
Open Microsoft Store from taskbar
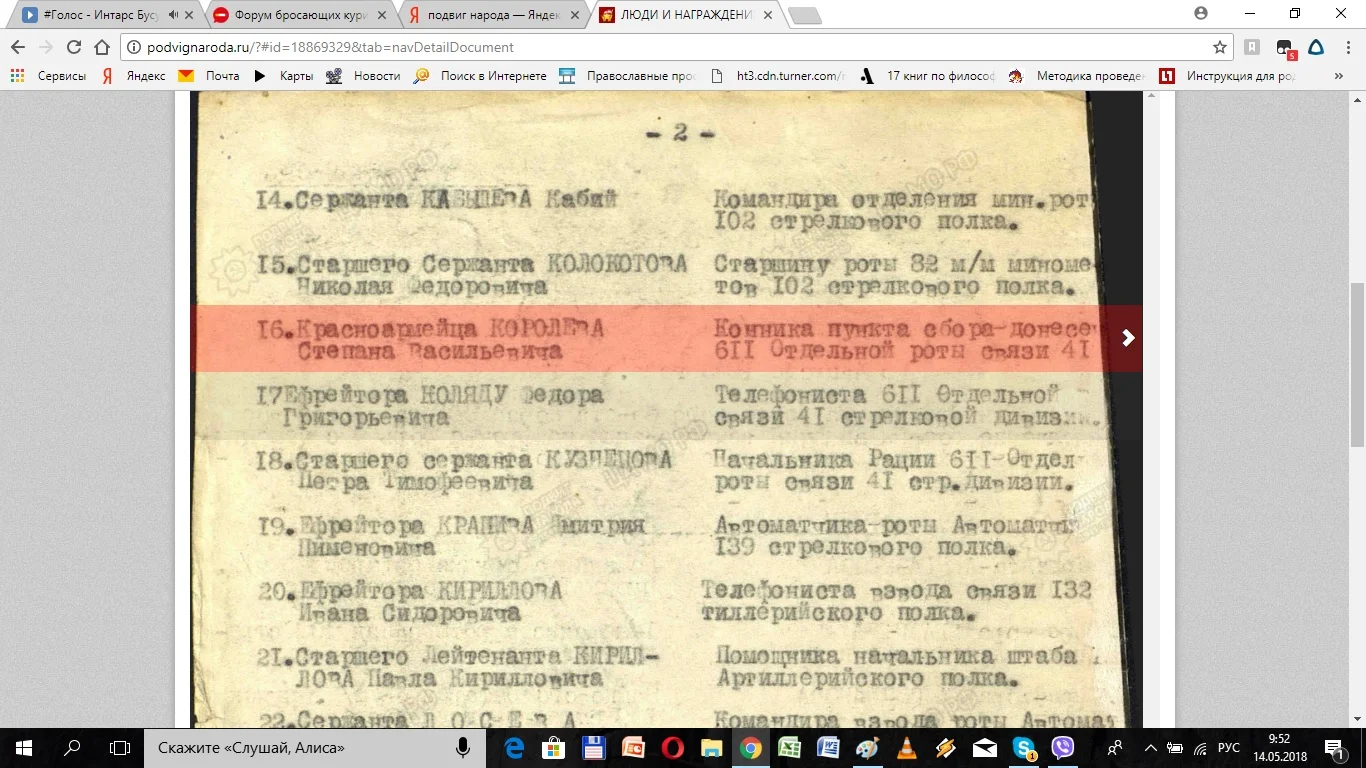click(x=553, y=748)
